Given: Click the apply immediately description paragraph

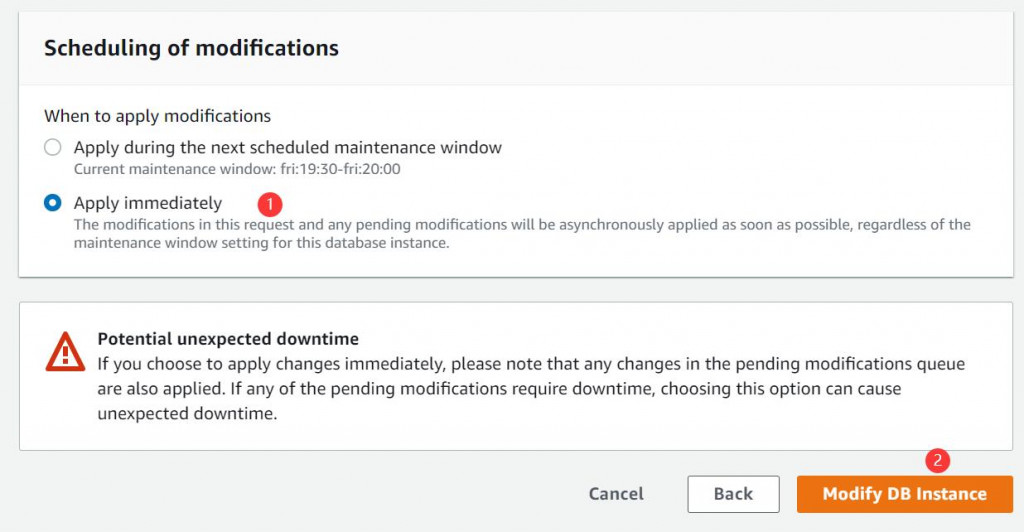Looking at the screenshot, I should coord(522,234).
